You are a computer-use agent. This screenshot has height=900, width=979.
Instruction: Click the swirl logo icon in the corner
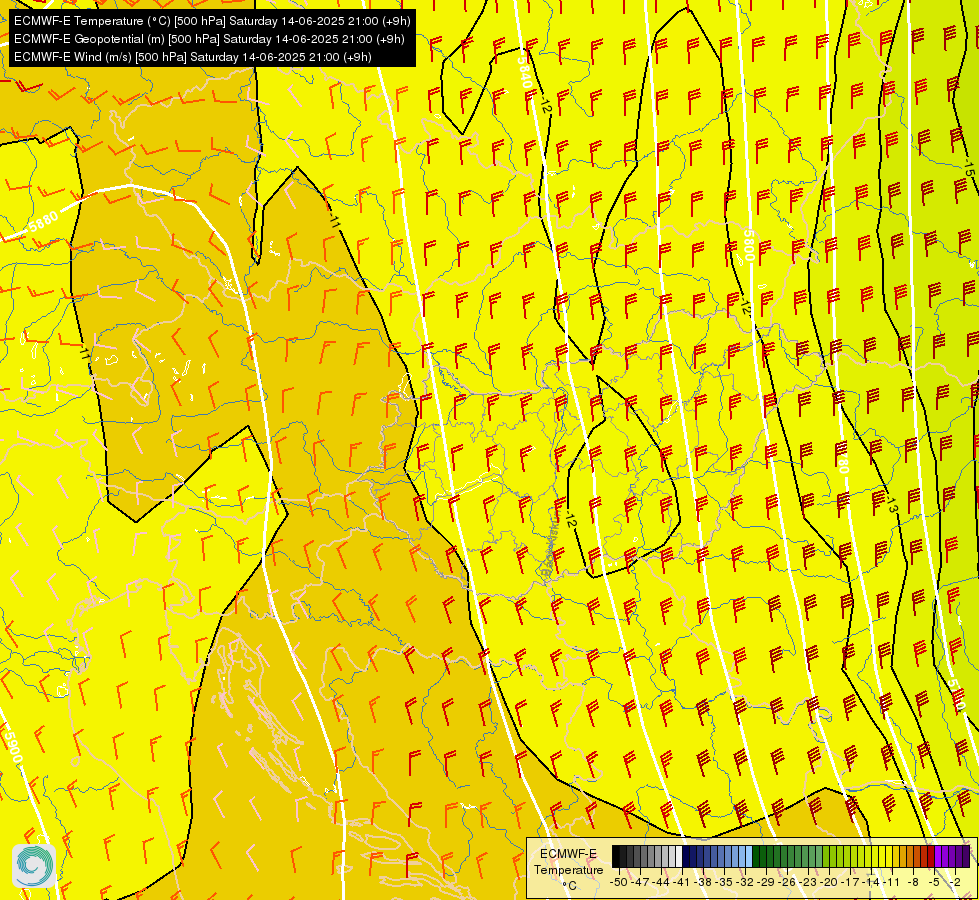(34, 866)
